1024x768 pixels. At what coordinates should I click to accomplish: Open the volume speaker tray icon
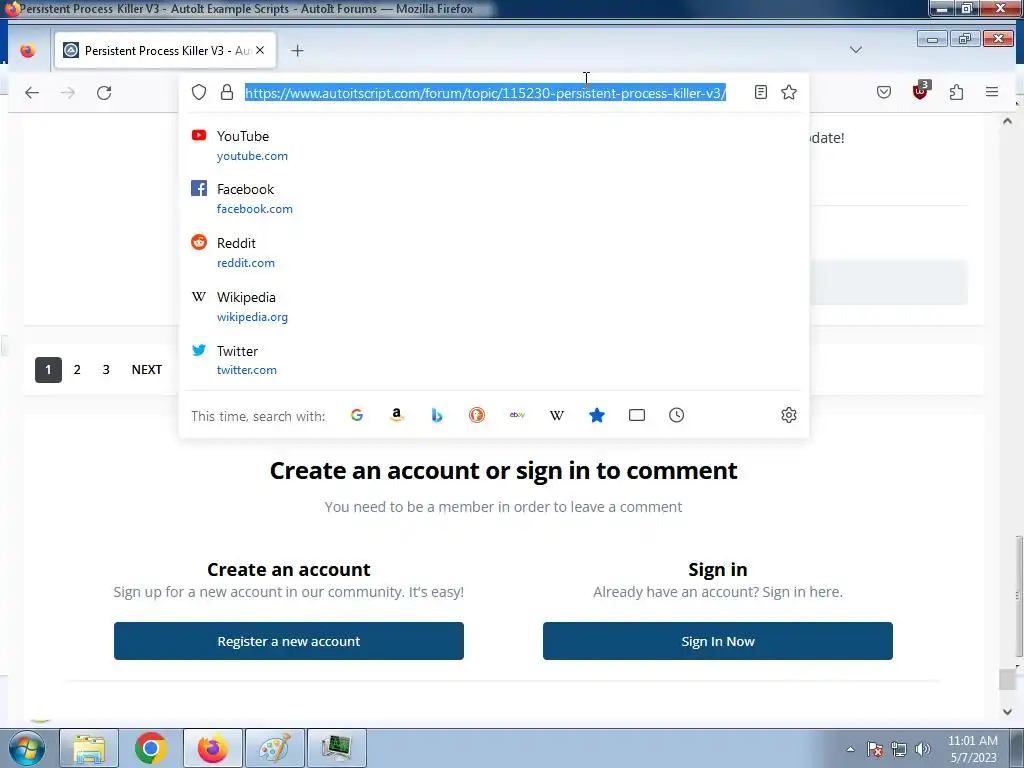[923, 749]
